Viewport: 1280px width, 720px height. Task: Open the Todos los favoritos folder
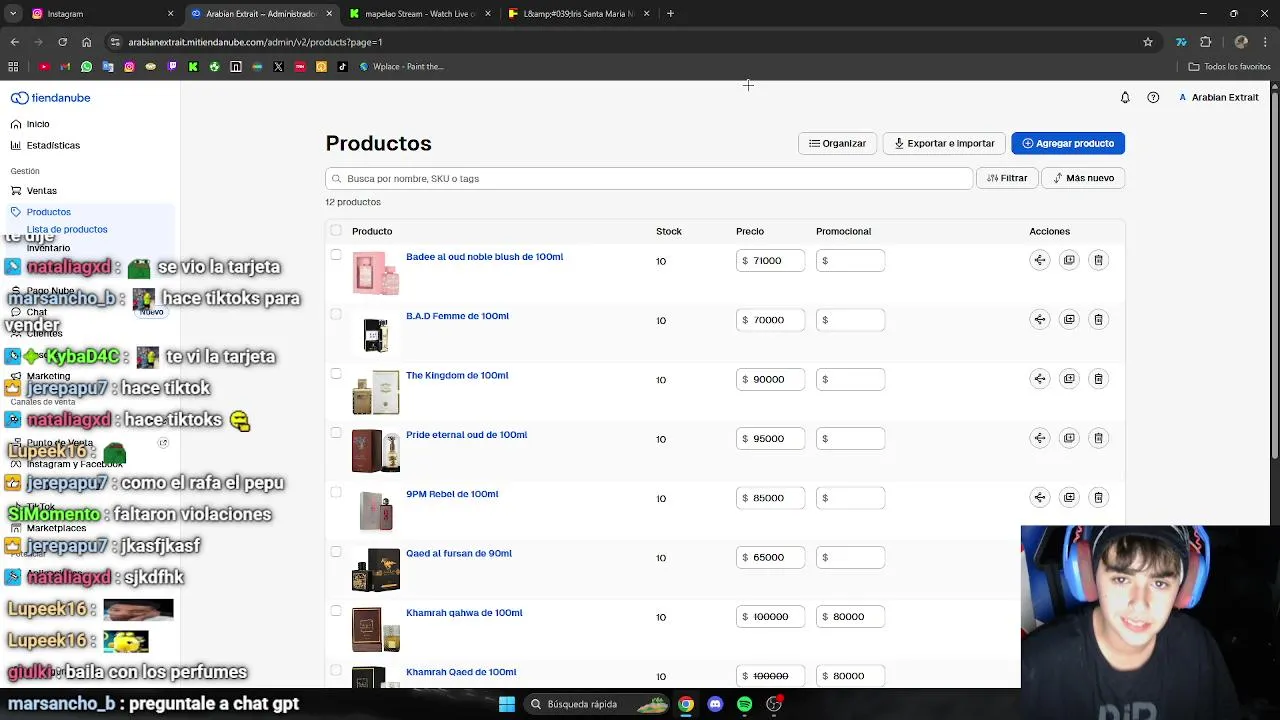(x=1229, y=67)
